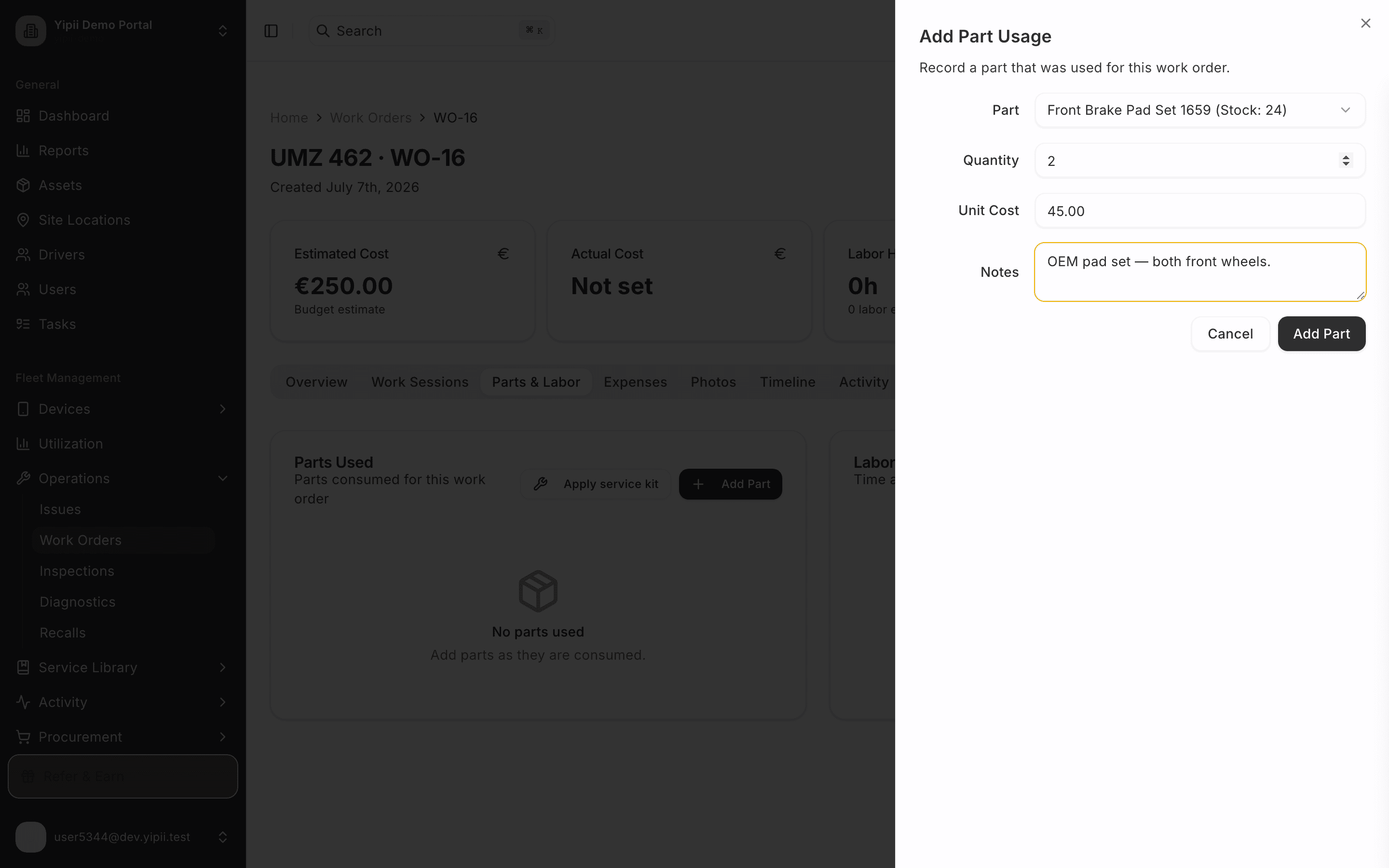Click the Dashboard grid icon
Screen dimensions: 1389x868
tap(23, 116)
